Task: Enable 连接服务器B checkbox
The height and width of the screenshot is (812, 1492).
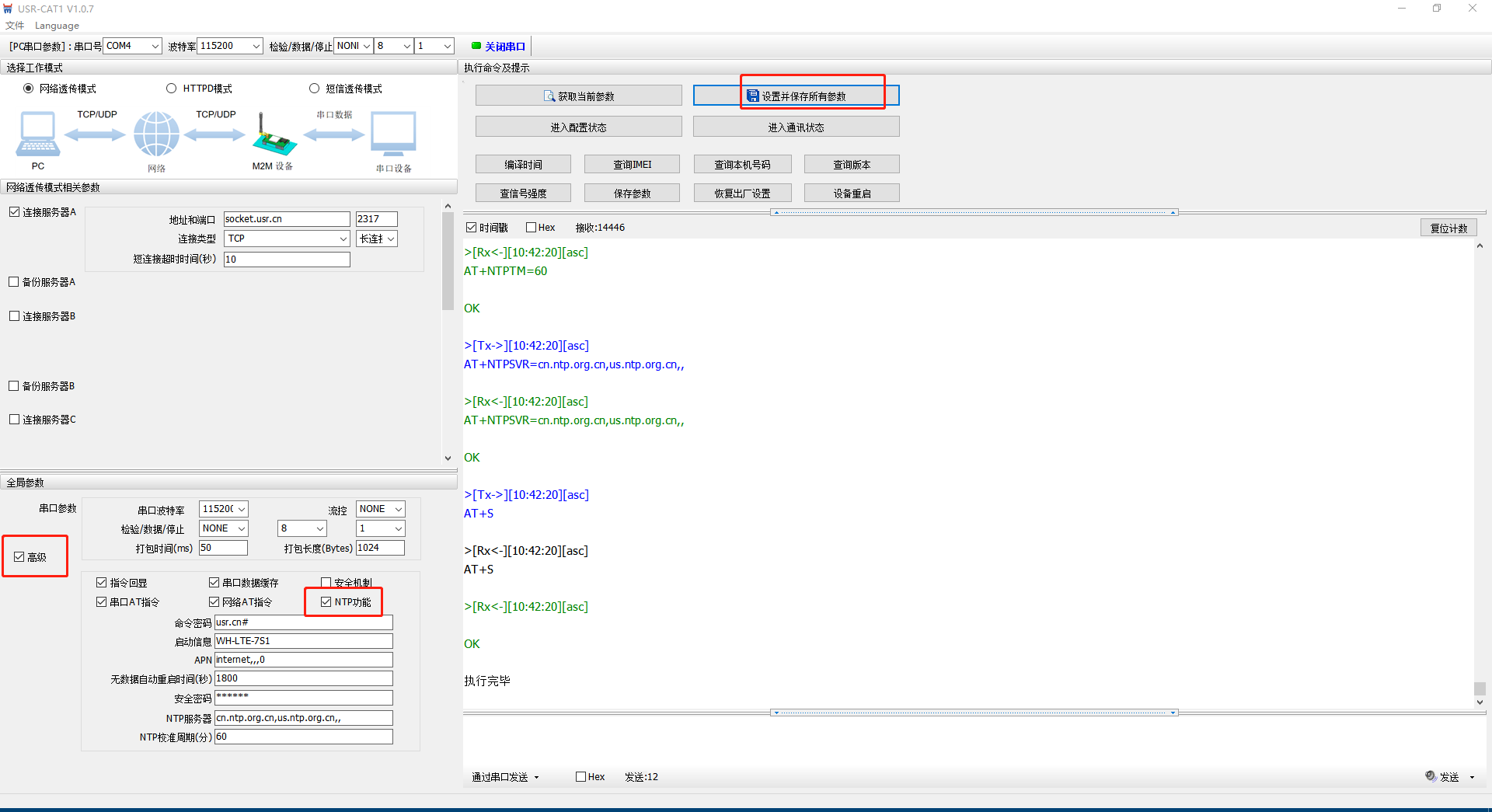Action: pos(14,316)
